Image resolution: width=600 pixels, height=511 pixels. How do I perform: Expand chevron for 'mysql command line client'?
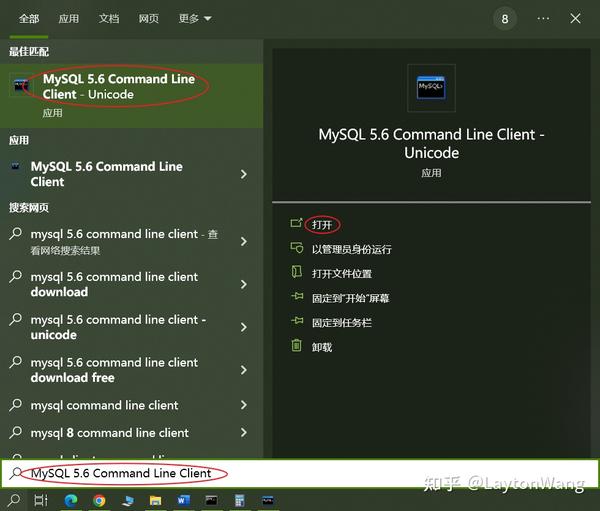click(x=243, y=405)
